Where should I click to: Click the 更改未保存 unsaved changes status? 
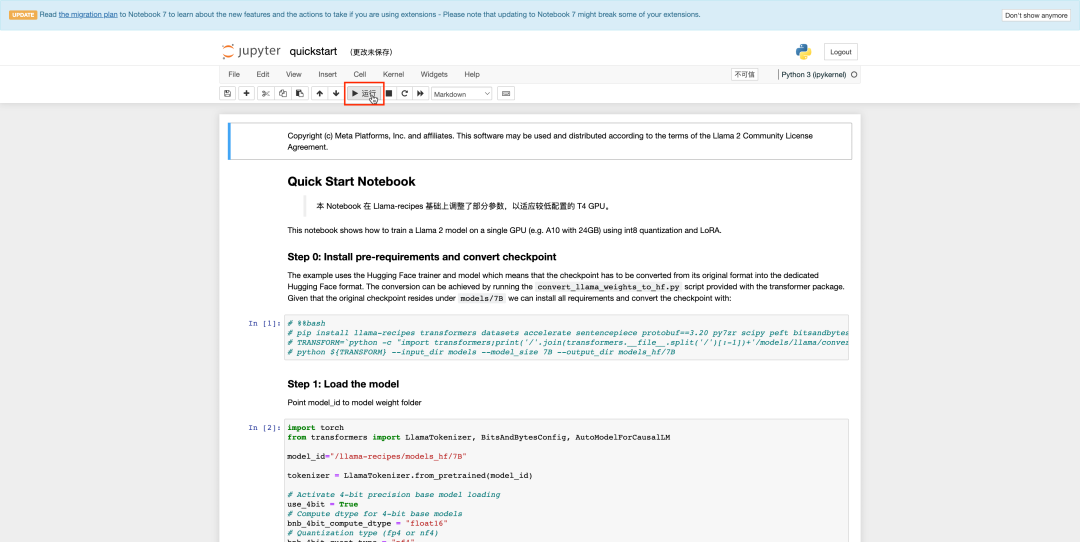[x=371, y=52]
